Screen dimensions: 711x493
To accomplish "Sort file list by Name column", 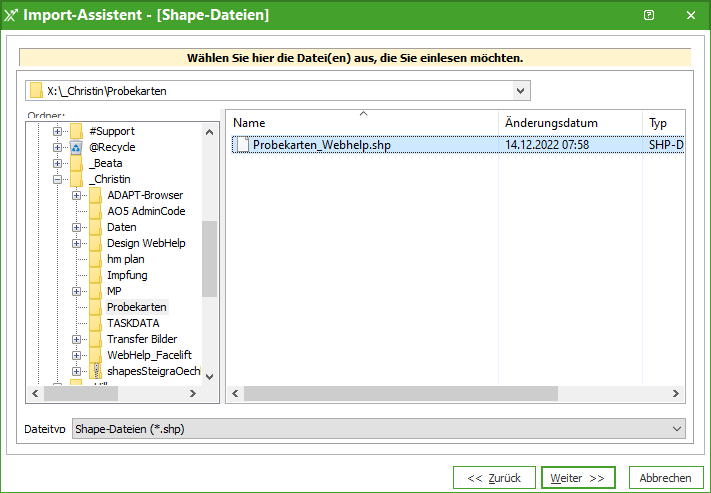I will [x=360, y=123].
